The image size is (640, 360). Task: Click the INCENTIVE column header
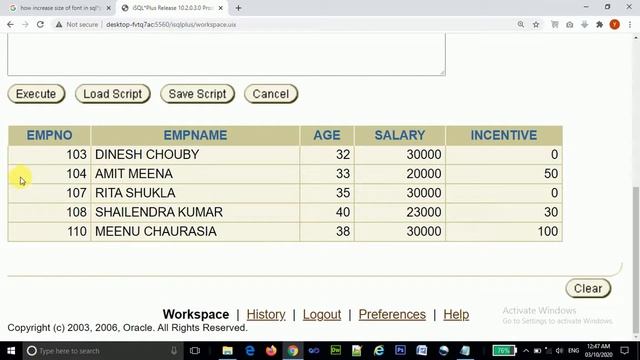coord(504,136)
